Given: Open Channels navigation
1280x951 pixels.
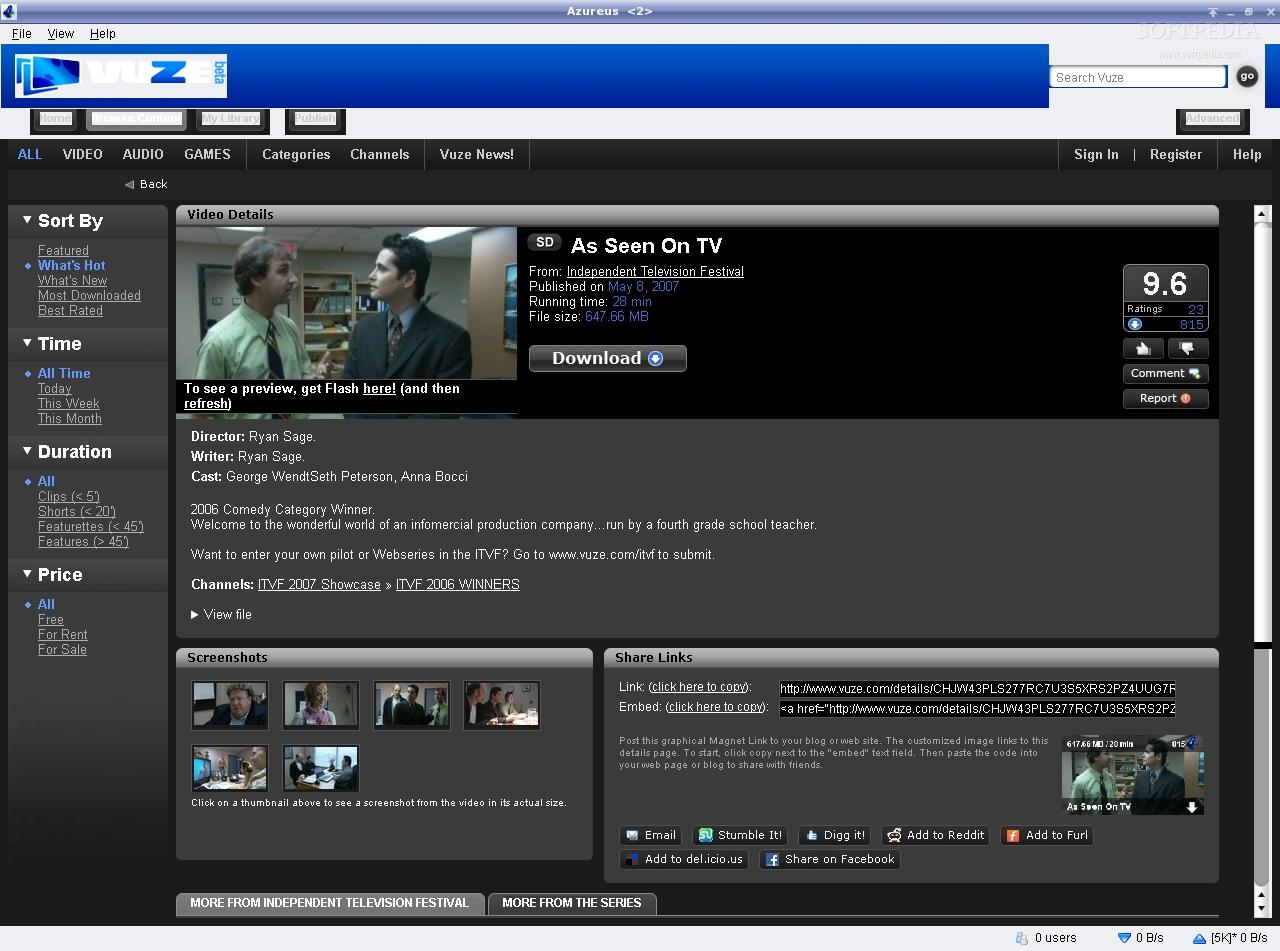Looking at the screenshot, I should 380,154.
